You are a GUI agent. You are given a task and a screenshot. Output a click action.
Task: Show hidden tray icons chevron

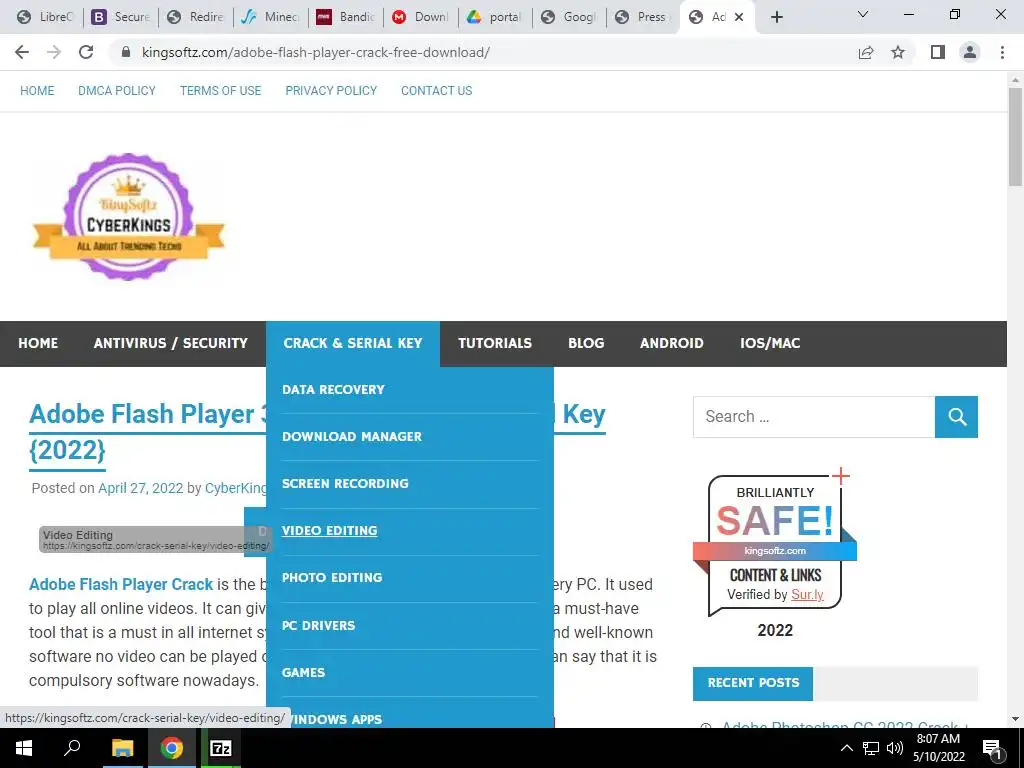[x=846, y=748]
